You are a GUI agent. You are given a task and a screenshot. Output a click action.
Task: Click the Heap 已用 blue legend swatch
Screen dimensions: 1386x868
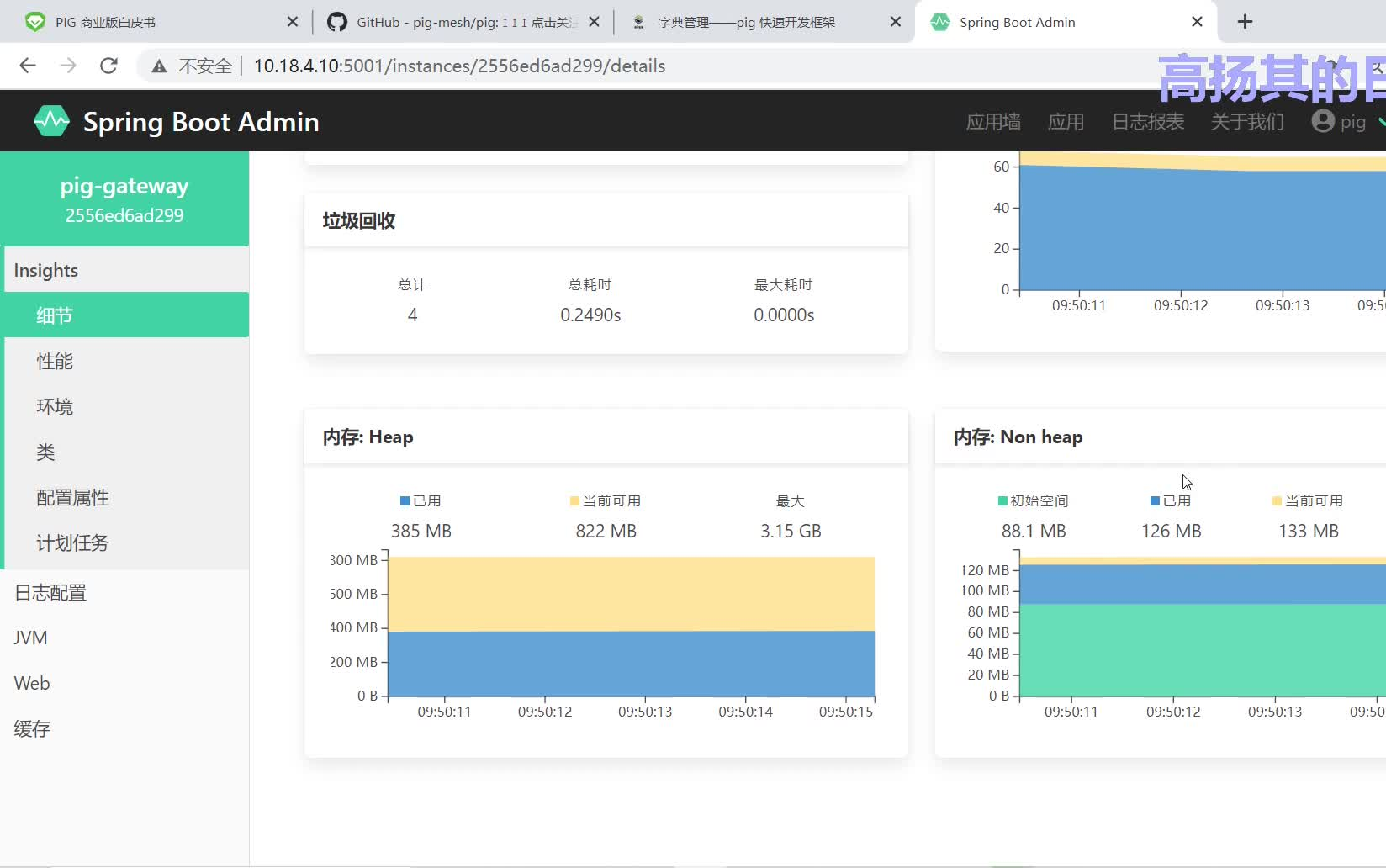coord(405,501)
